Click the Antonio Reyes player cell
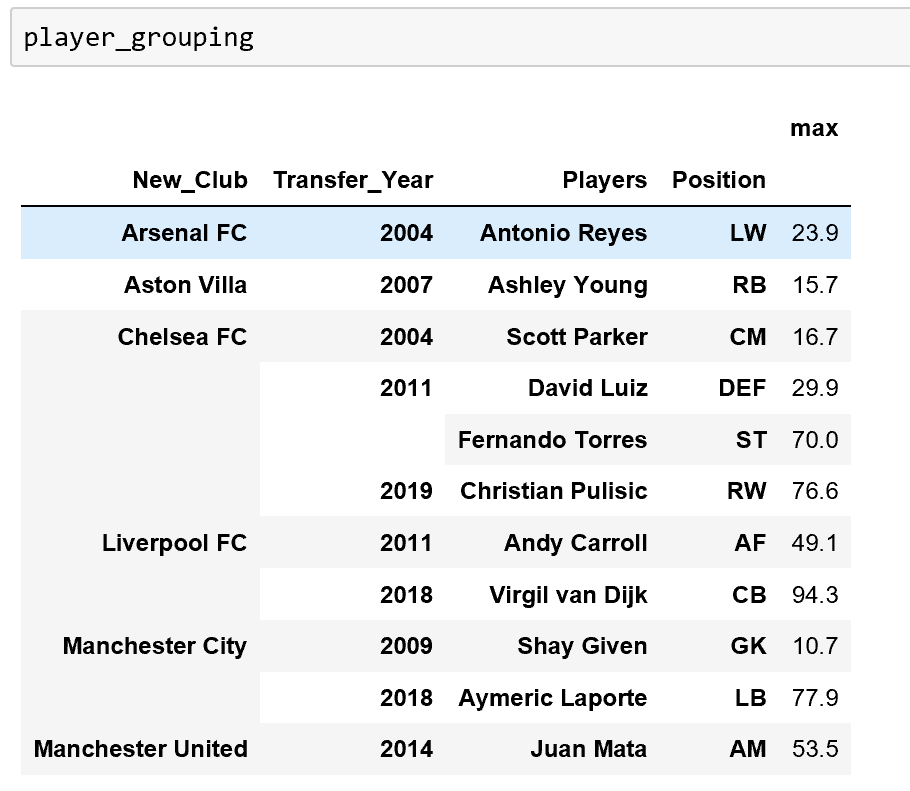910x791 pixels. point(563,233)
